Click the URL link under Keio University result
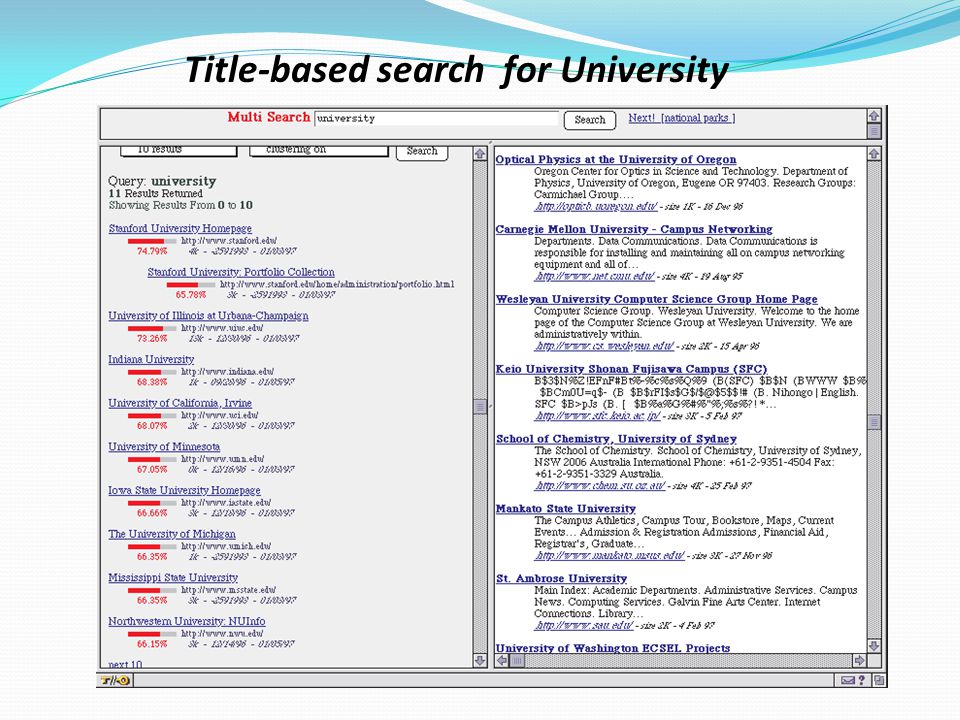The height and width of the screenshot is (720, 960). coord(597,416)
